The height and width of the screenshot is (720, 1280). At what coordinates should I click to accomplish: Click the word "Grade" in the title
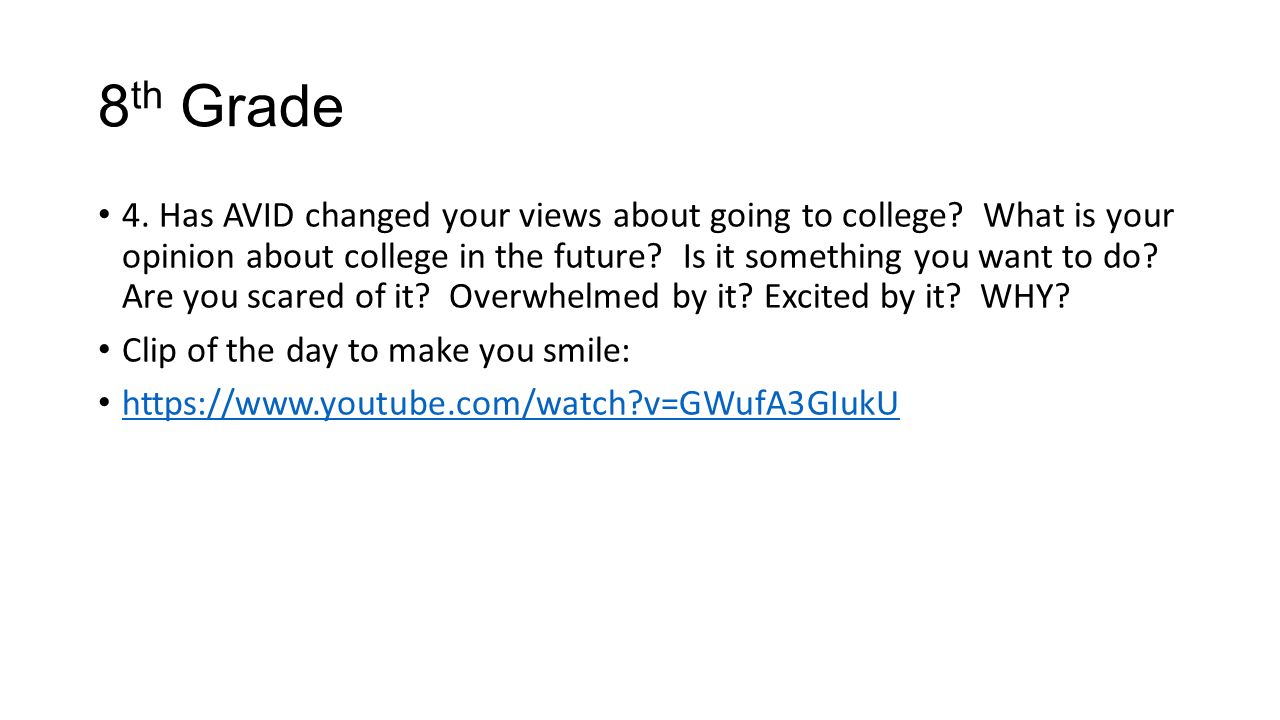click(262, 107)
